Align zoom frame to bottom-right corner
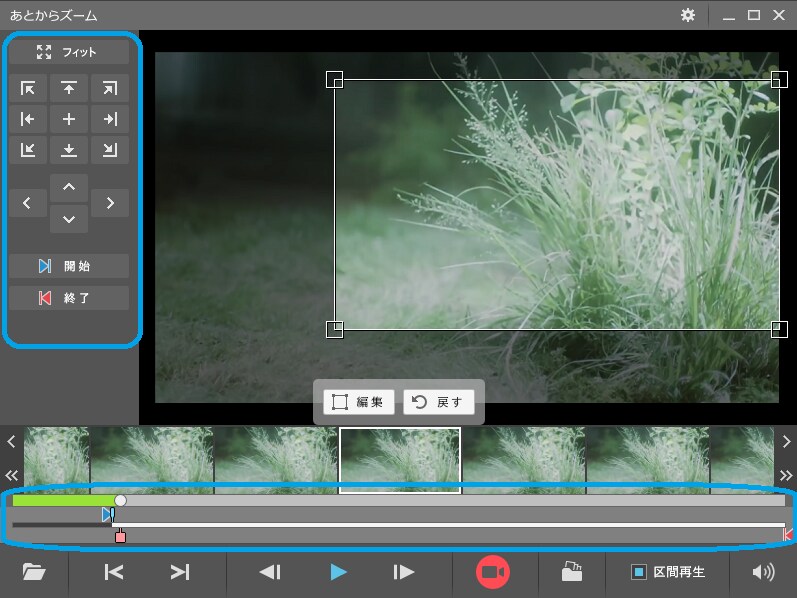 (110, 150)
